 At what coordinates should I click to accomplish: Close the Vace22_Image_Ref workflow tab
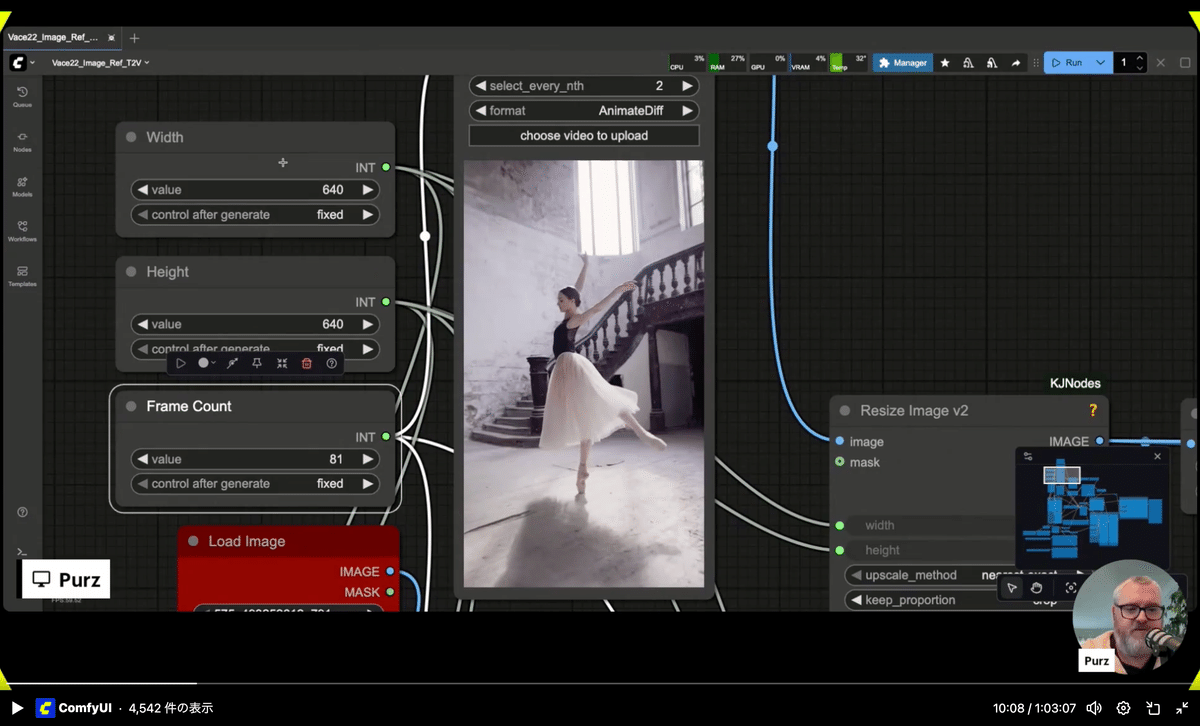(110, 38)
